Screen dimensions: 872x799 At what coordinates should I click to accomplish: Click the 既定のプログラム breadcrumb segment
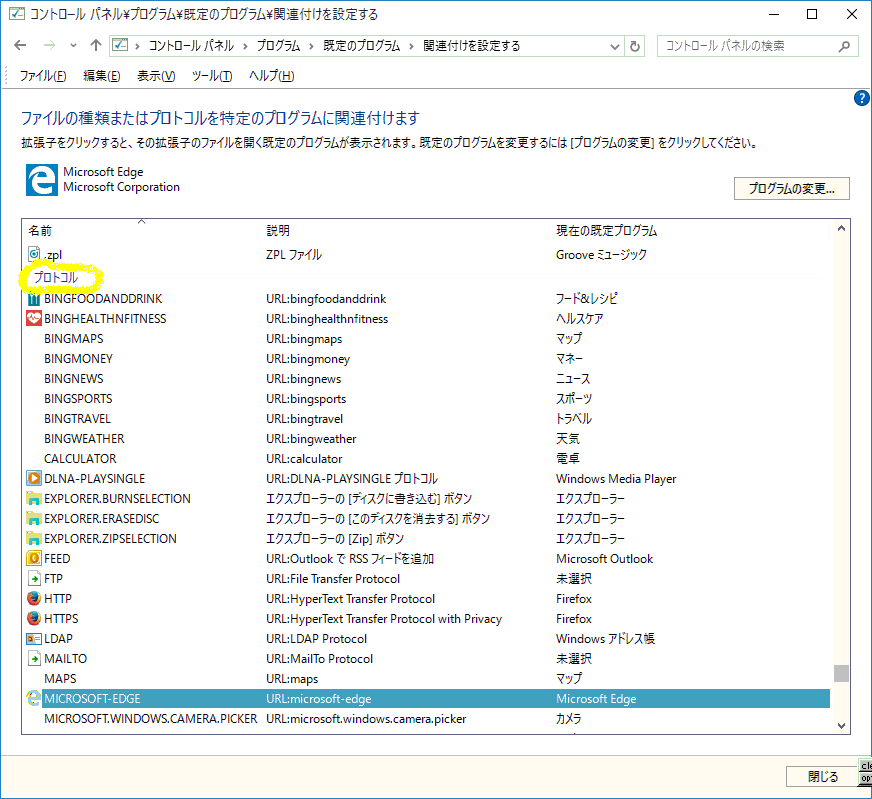[361, 46]
